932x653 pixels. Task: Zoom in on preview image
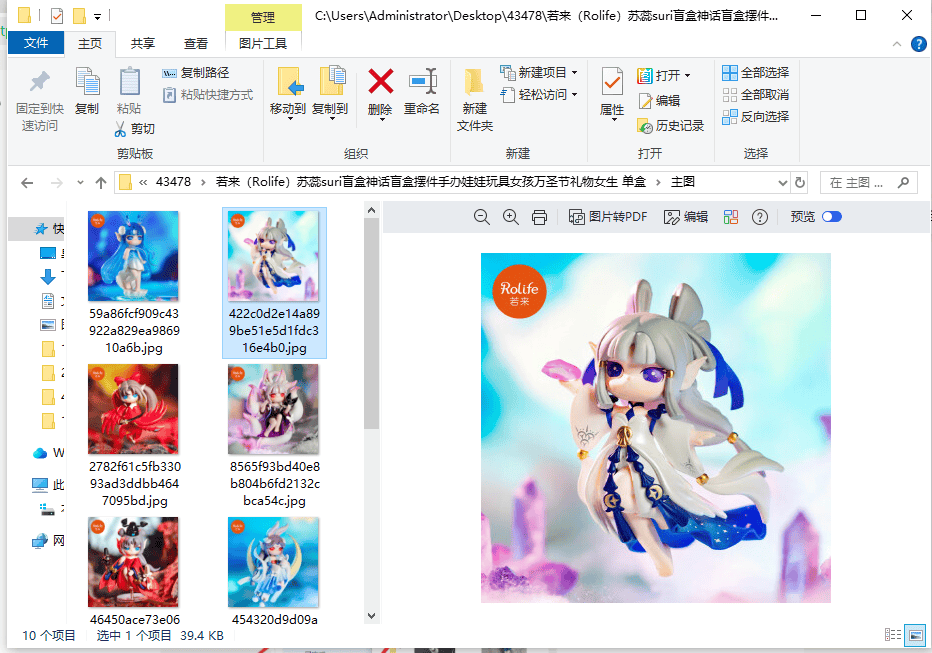coord(511,217)
